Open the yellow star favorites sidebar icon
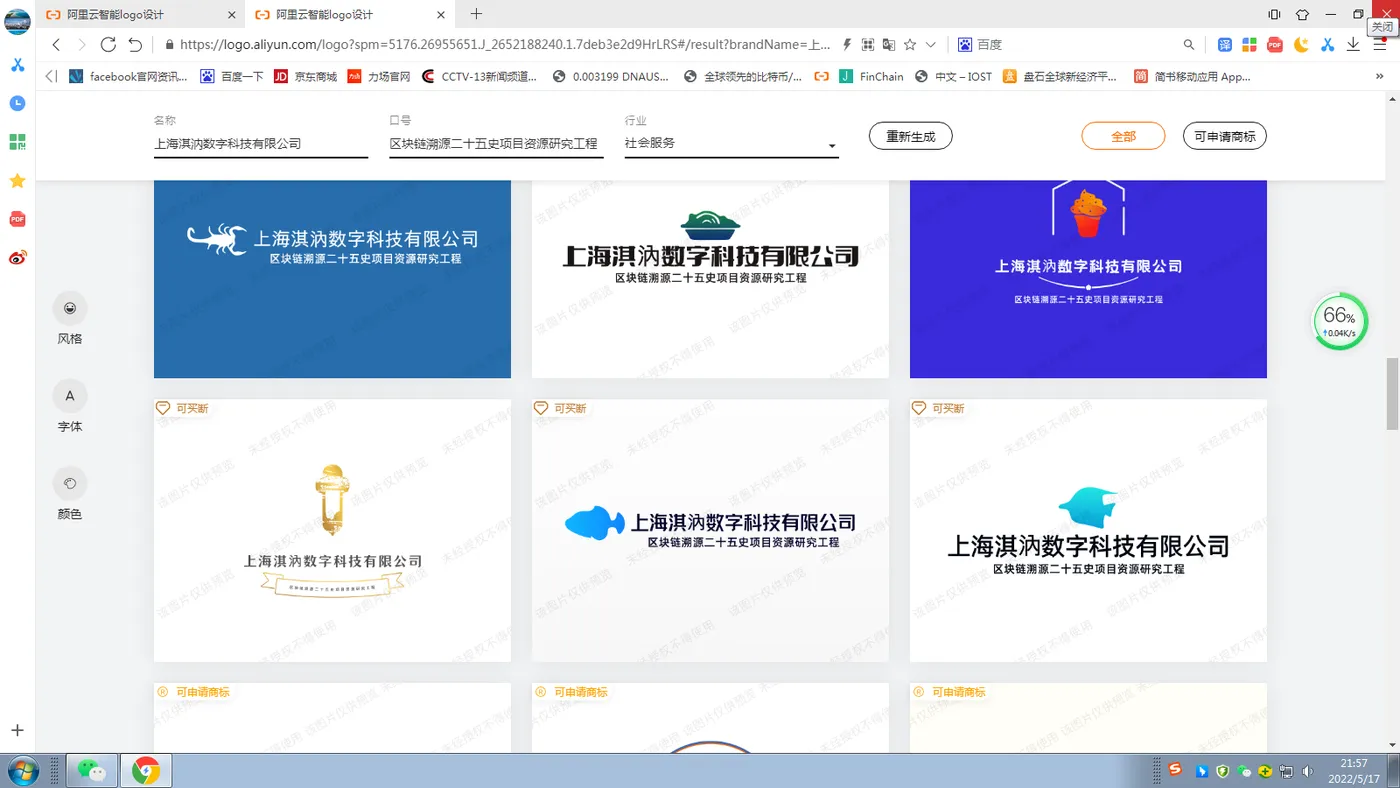 tap(17, 181)
